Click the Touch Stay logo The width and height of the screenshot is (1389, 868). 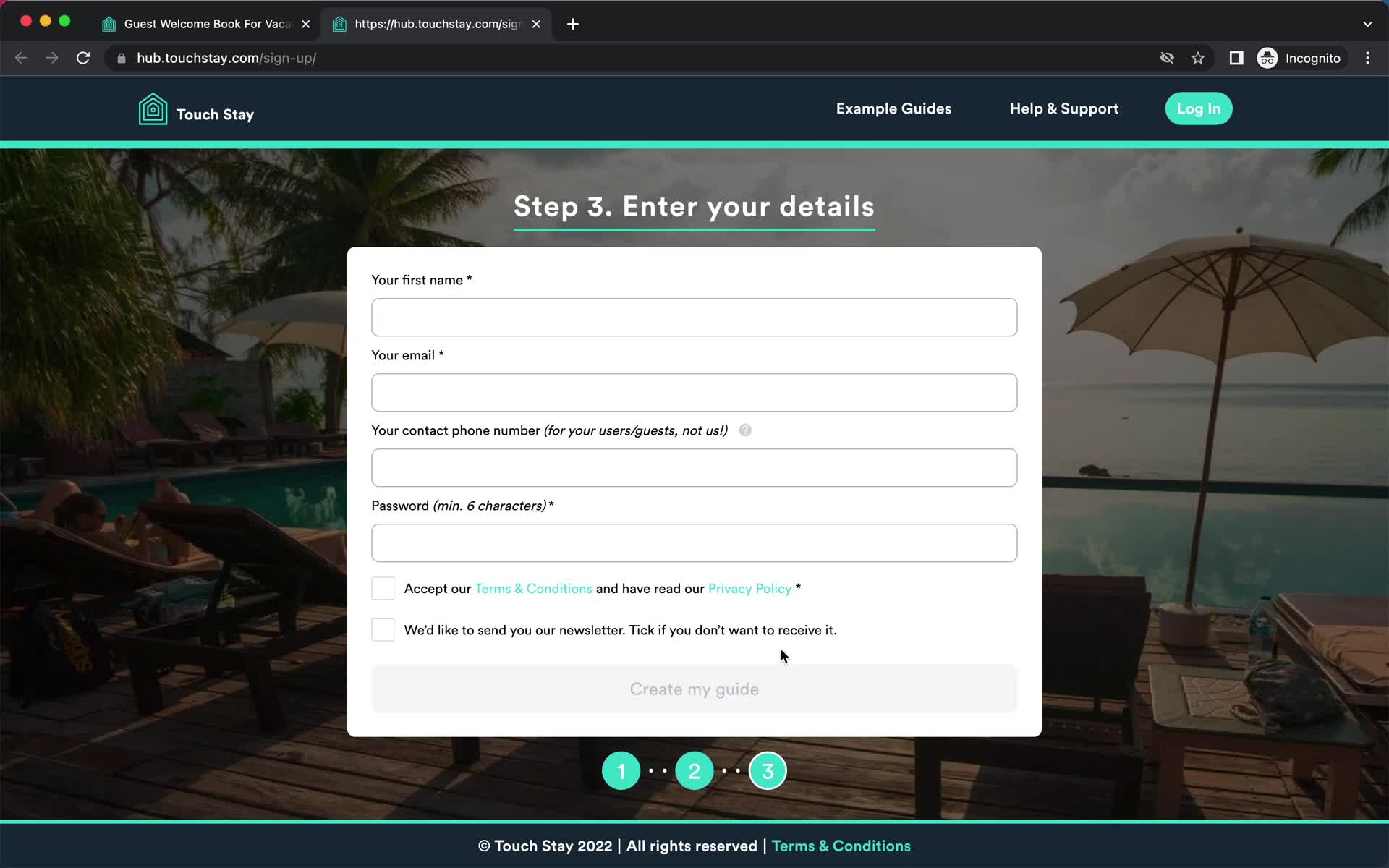pyautogui.click(x=195, y=109)
